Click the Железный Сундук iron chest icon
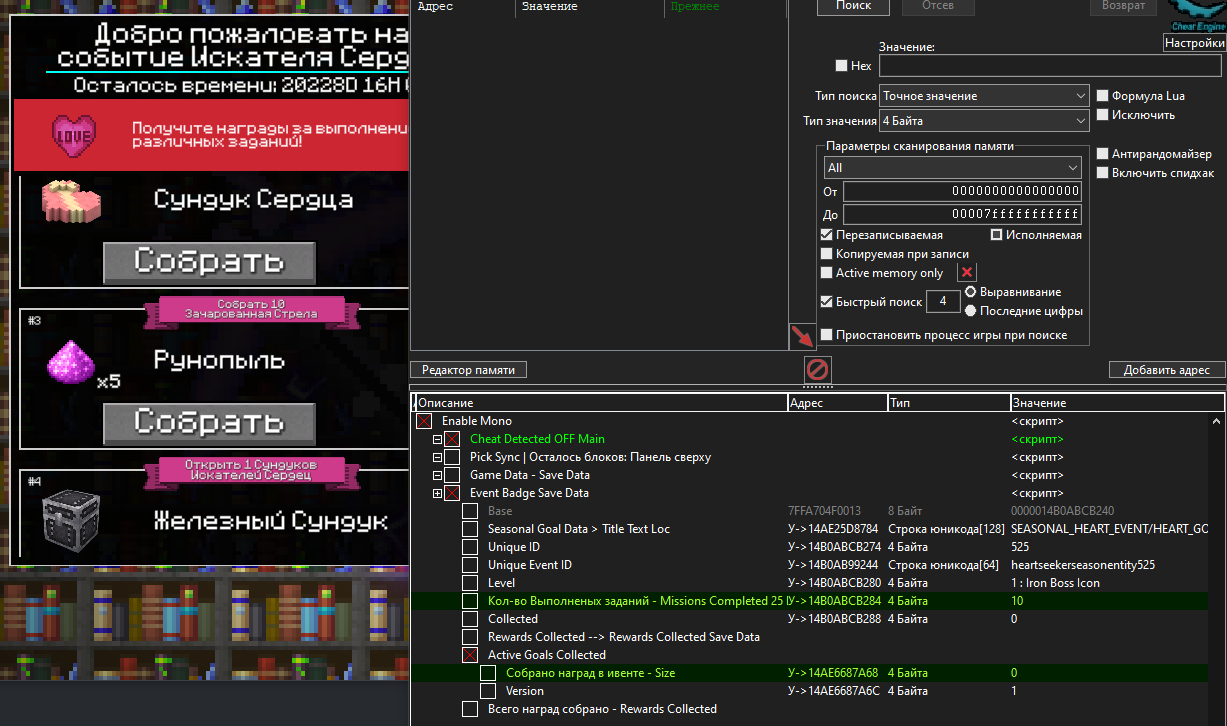 click(71, 520)
